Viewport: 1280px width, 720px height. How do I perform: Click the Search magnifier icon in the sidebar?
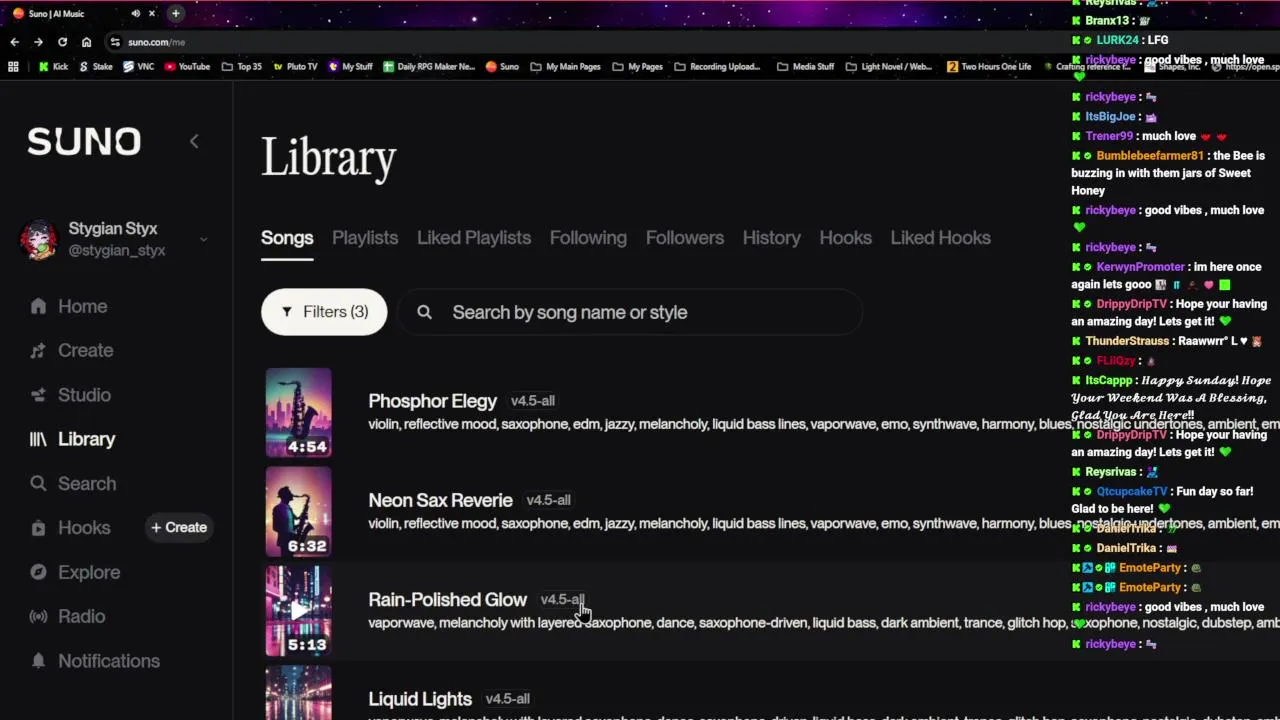tap(38, 483)
